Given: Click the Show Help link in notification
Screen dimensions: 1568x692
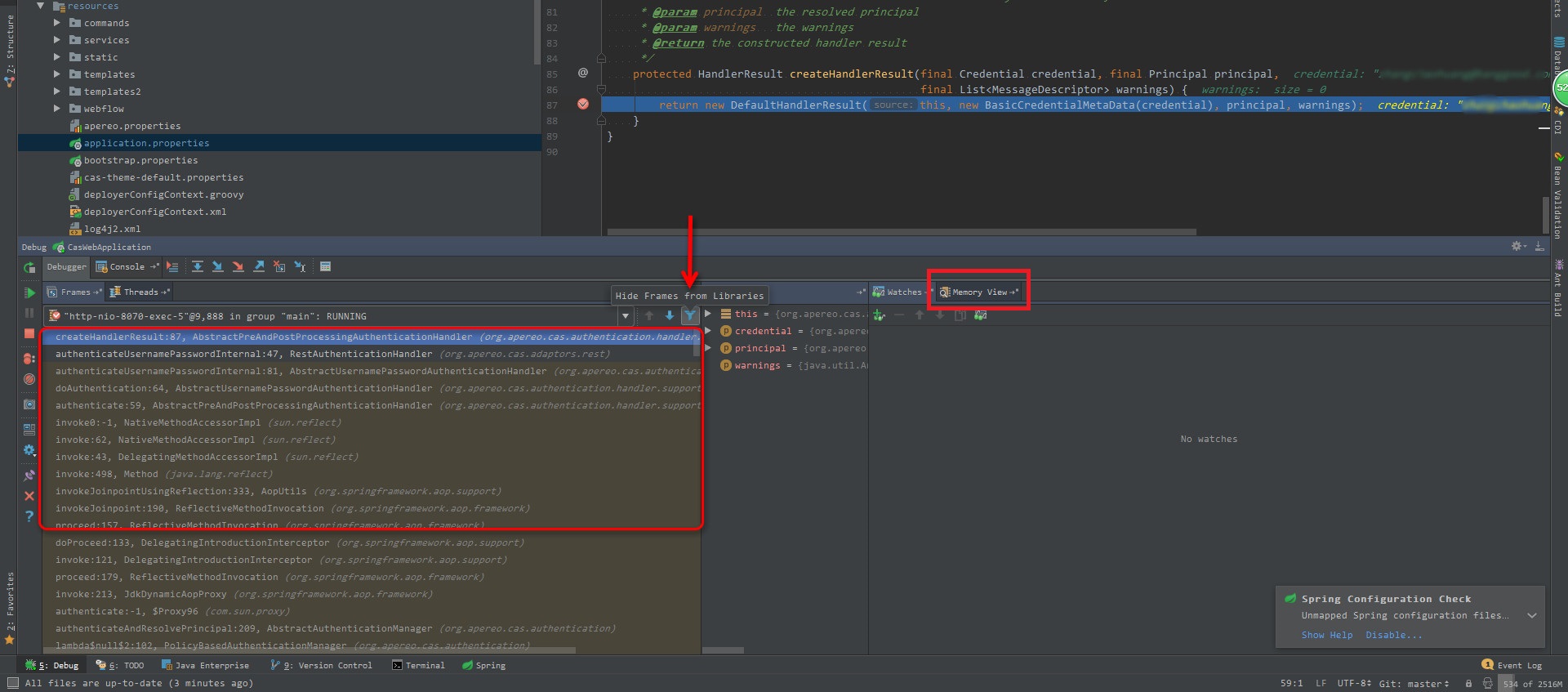Looking at the screenshot, I should pos(1326,635).
